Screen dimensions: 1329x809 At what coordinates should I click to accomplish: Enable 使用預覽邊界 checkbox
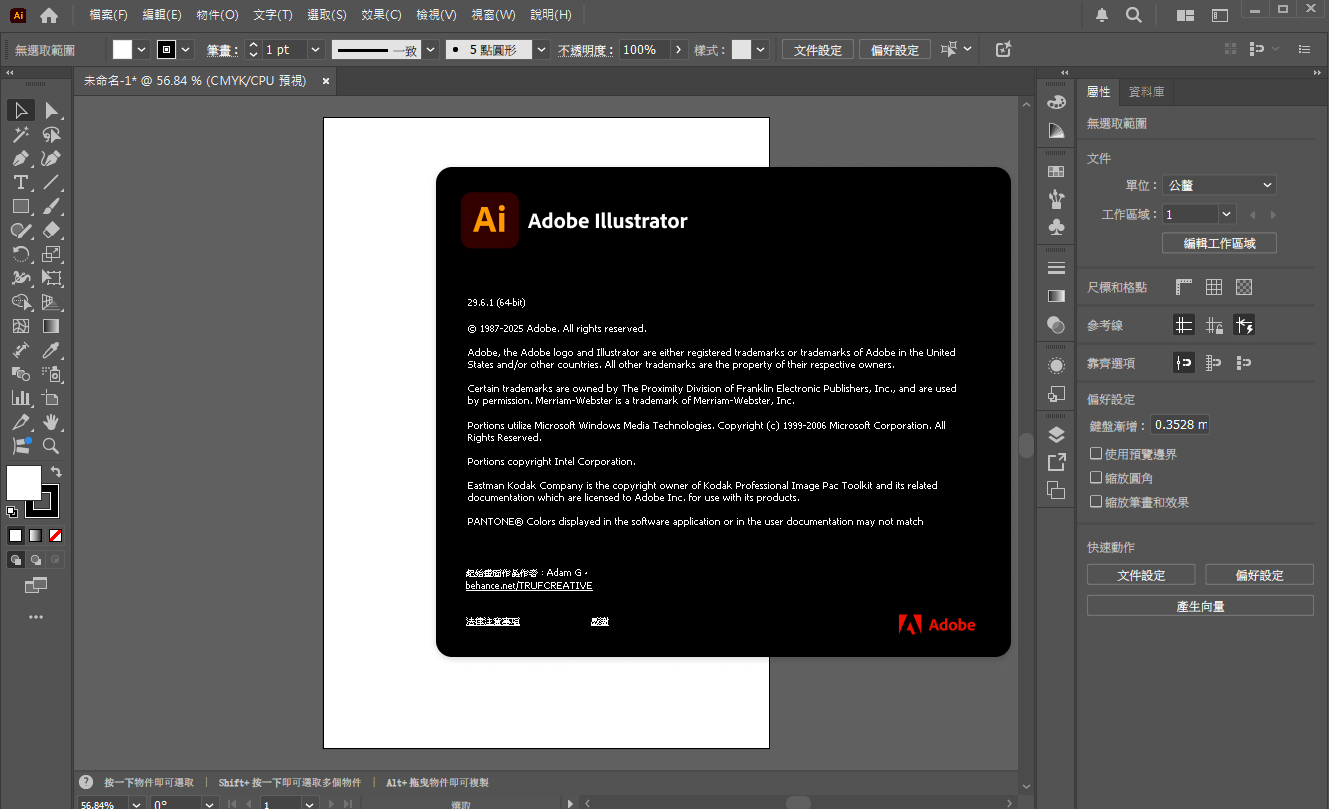pyautogui.click(x=1096, y=454)
